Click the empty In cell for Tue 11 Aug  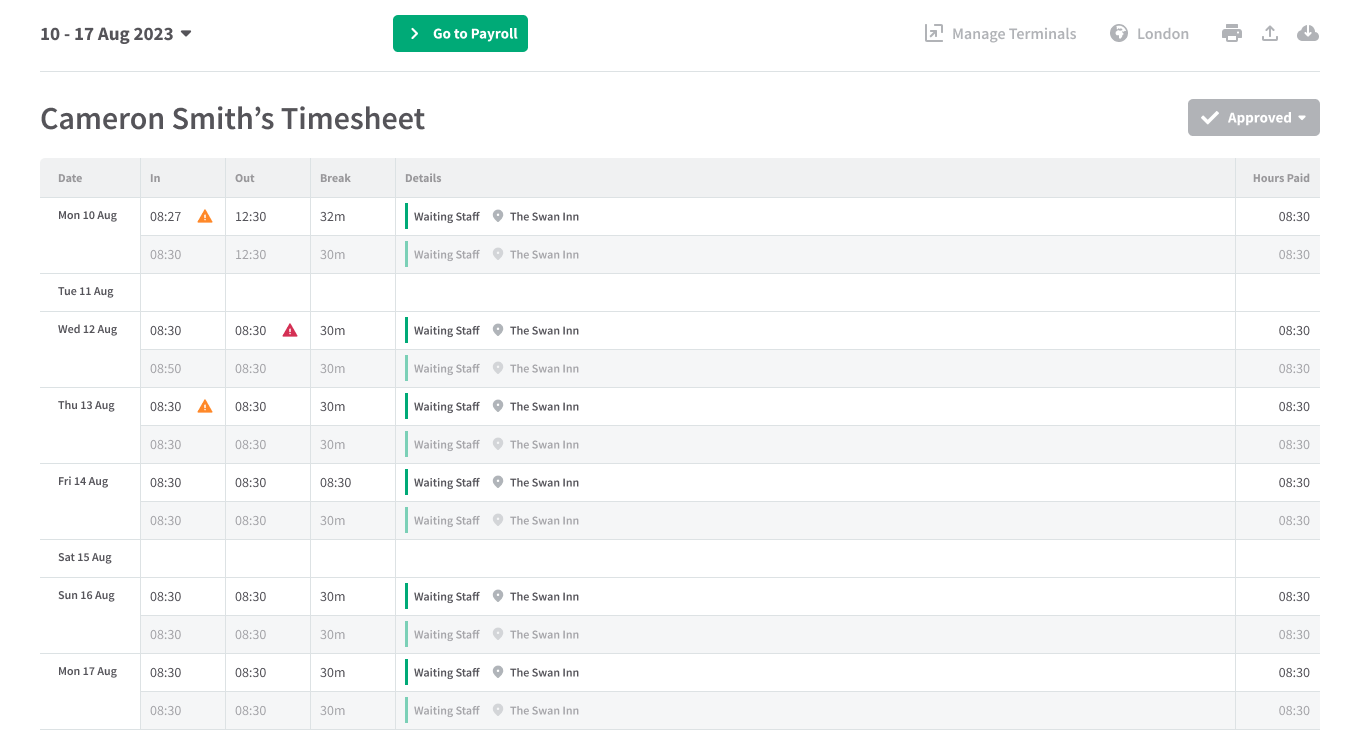(182, 291)
